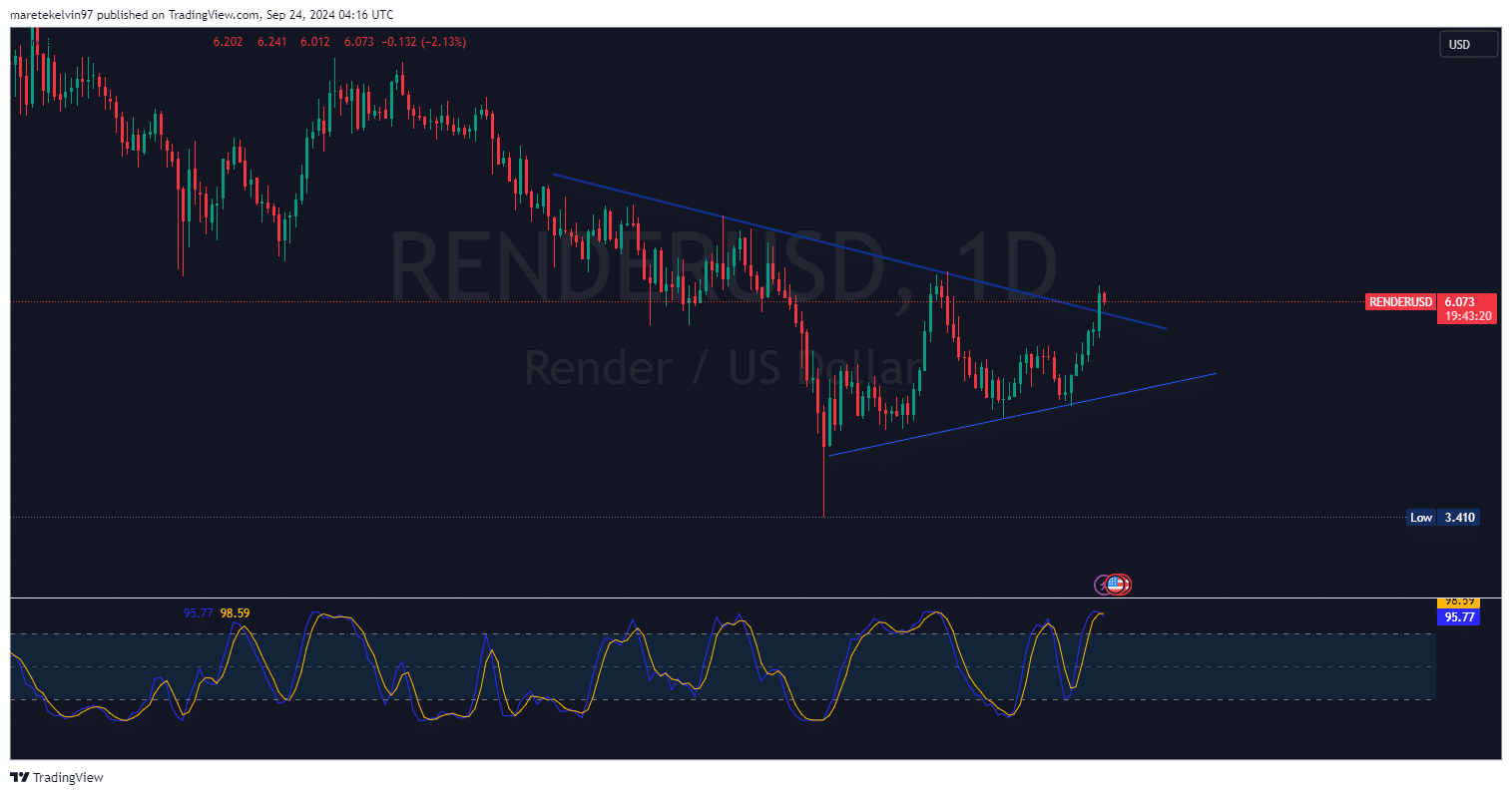Click the countdown timer 19:43:20

(x=1467, y=316)
